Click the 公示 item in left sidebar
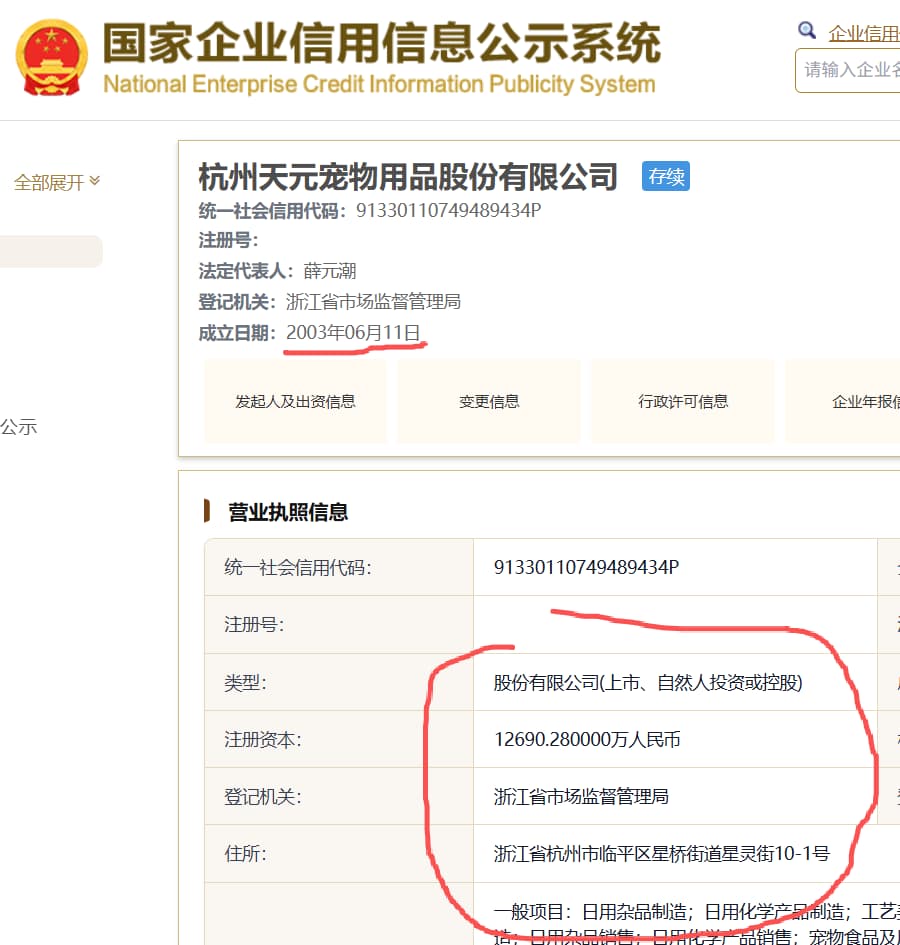The width and height of the screenshot is (900, 945). click(x=19, y=427)
